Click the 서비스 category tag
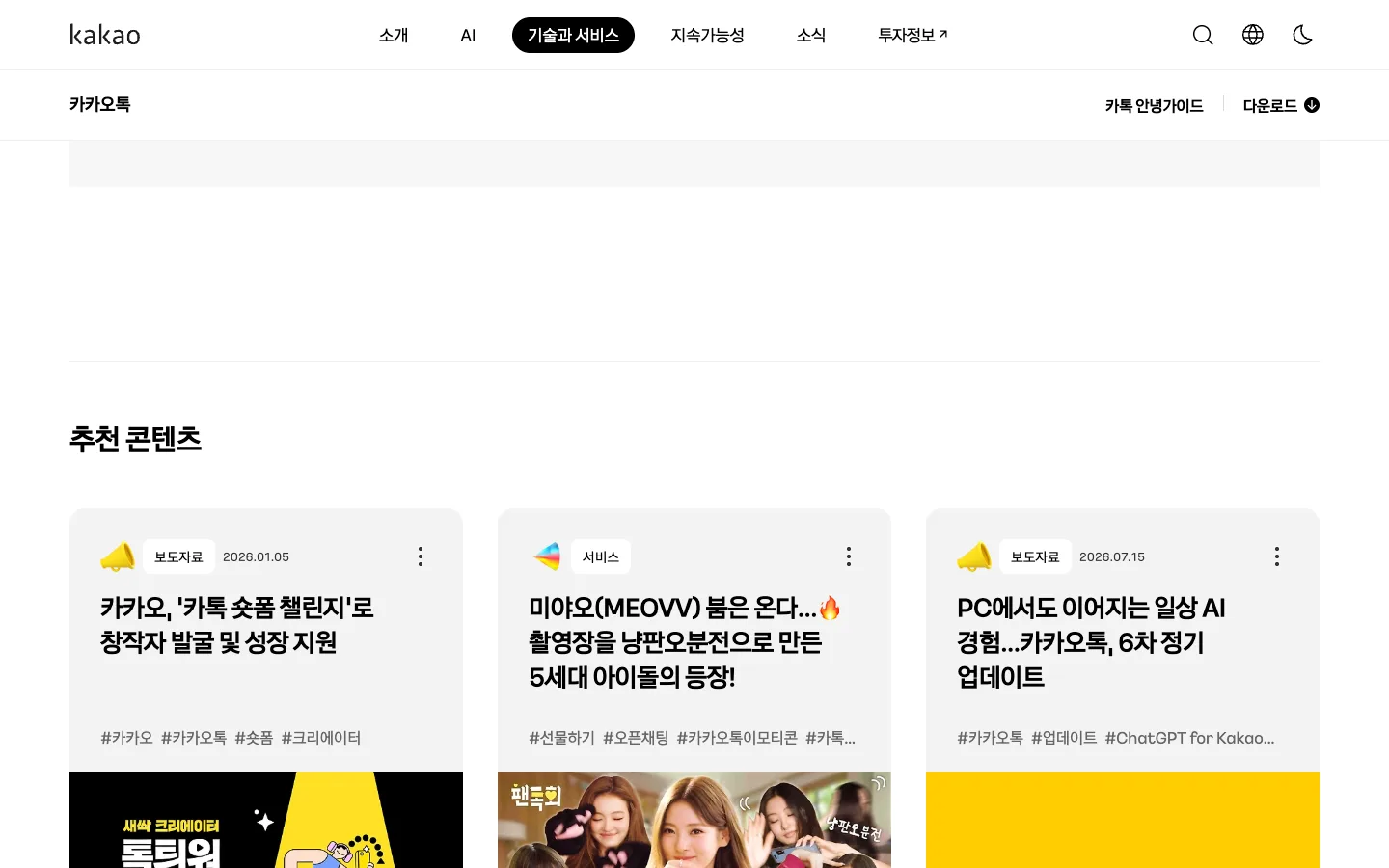 click(x=601, y=556)
